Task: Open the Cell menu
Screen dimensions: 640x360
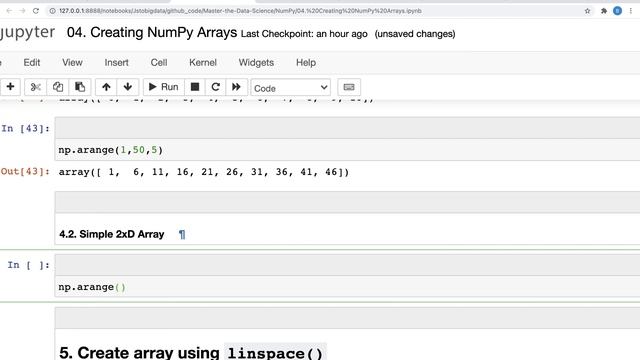Action: point(159,62)
